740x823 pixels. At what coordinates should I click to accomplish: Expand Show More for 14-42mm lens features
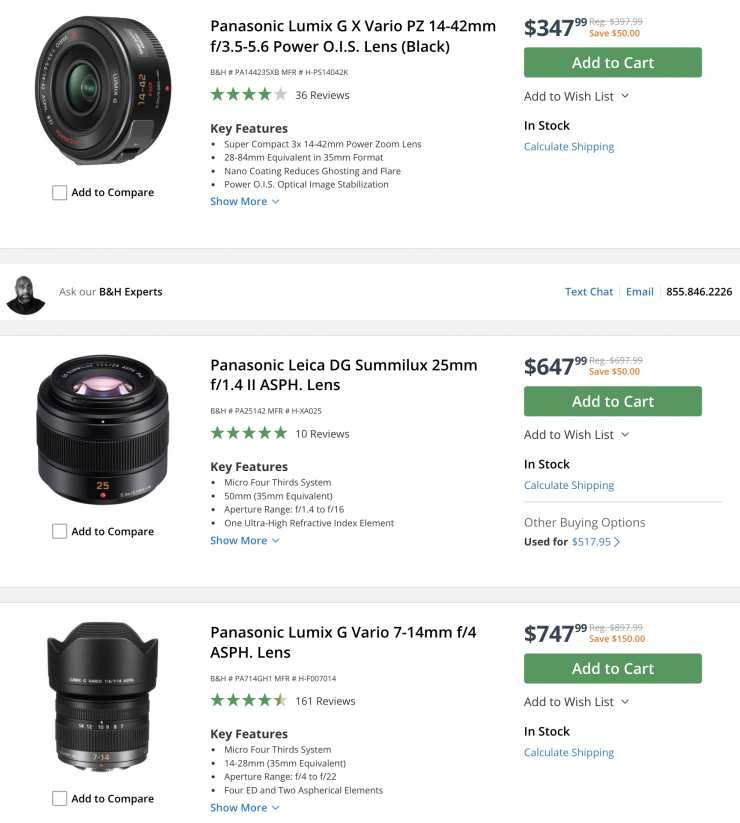click(x=244, y=201)
